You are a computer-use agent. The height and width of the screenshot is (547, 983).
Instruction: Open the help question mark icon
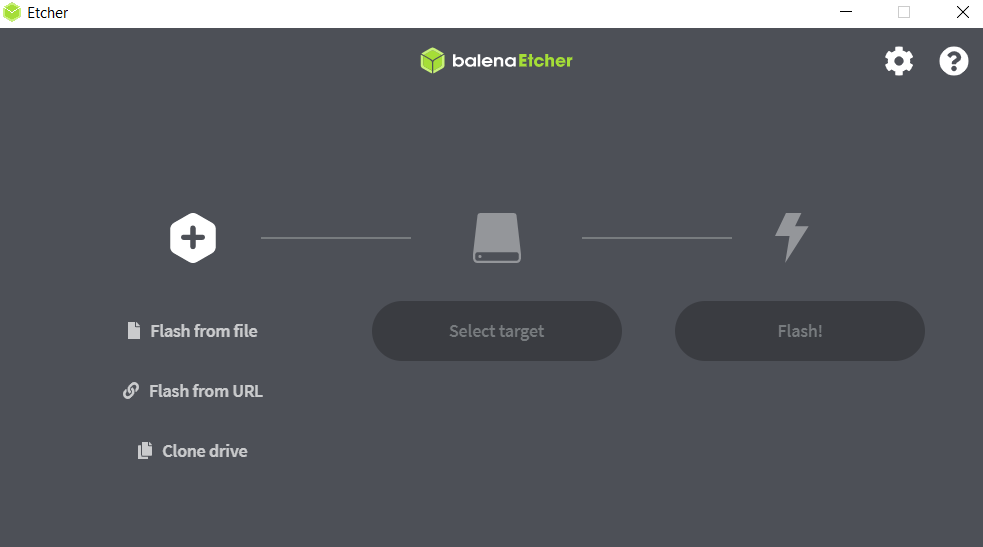[x=954, y=61]
